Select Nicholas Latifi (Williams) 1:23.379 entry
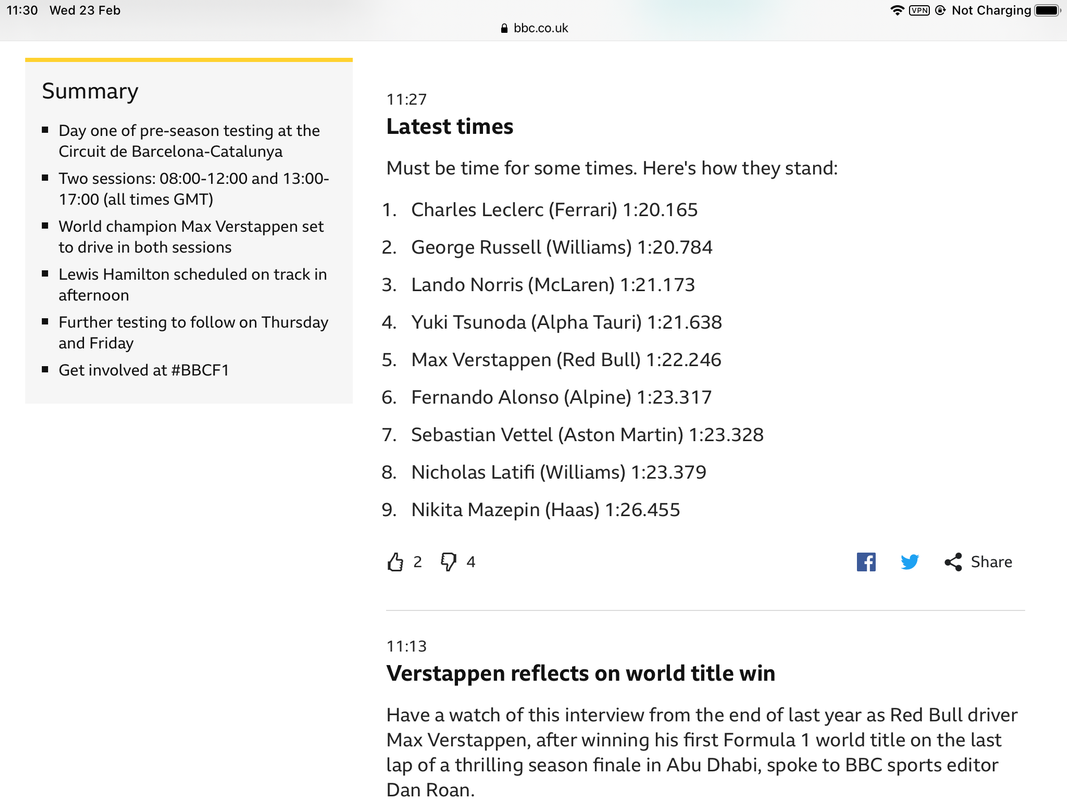 [x=559, y=471]
